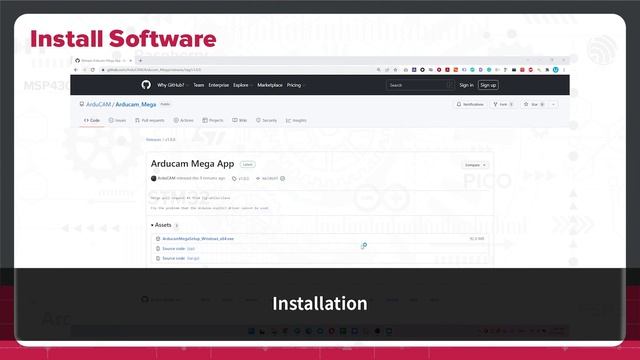Open the Why GitHub? dropdown menu

click(x=172, y=85)
